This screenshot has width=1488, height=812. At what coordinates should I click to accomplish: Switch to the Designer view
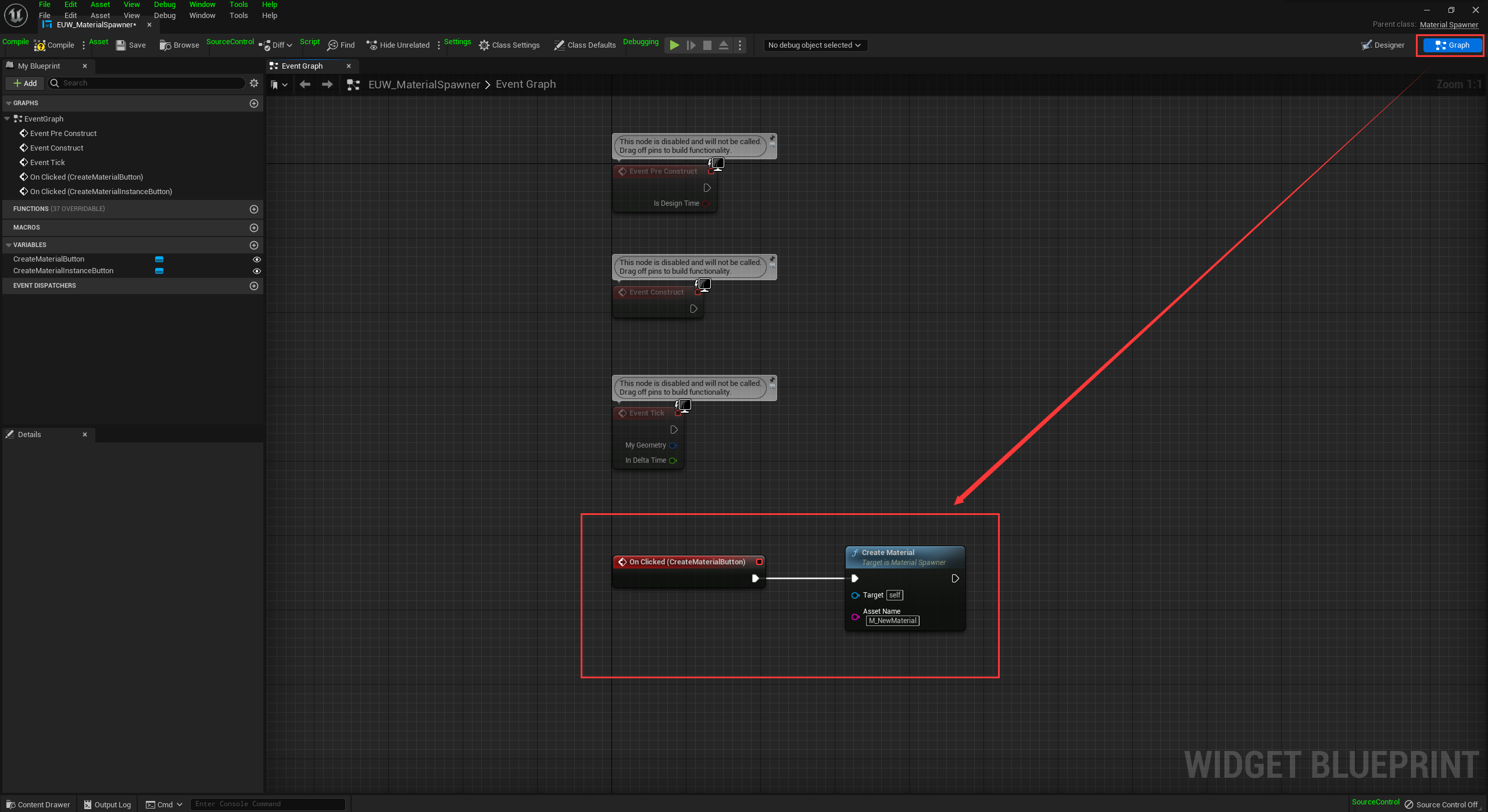click(1383, 45)
